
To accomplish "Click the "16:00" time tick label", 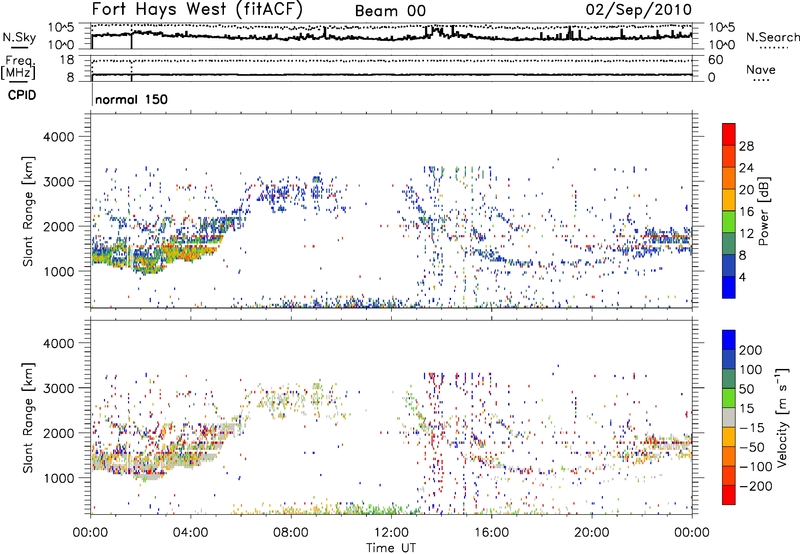I will [491, 533].
